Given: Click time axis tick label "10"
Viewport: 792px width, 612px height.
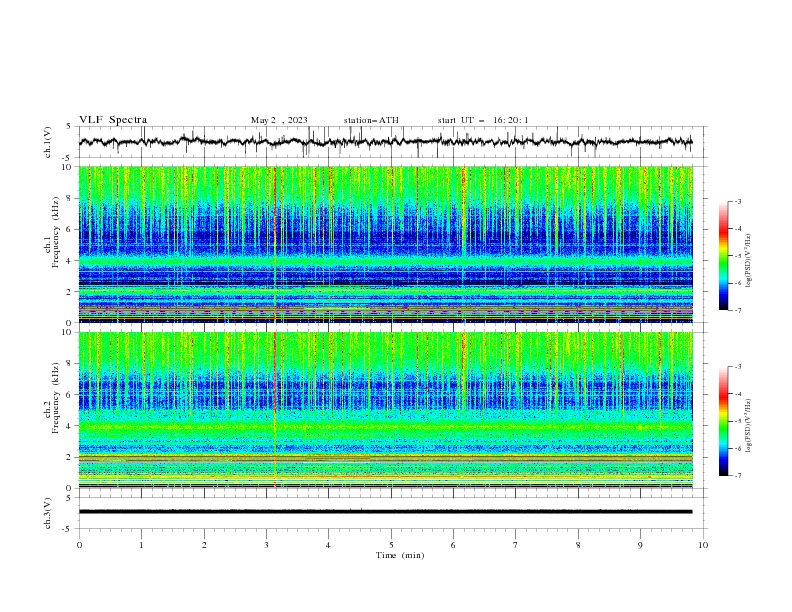Looking at the screenshot, I should [703, 545].
